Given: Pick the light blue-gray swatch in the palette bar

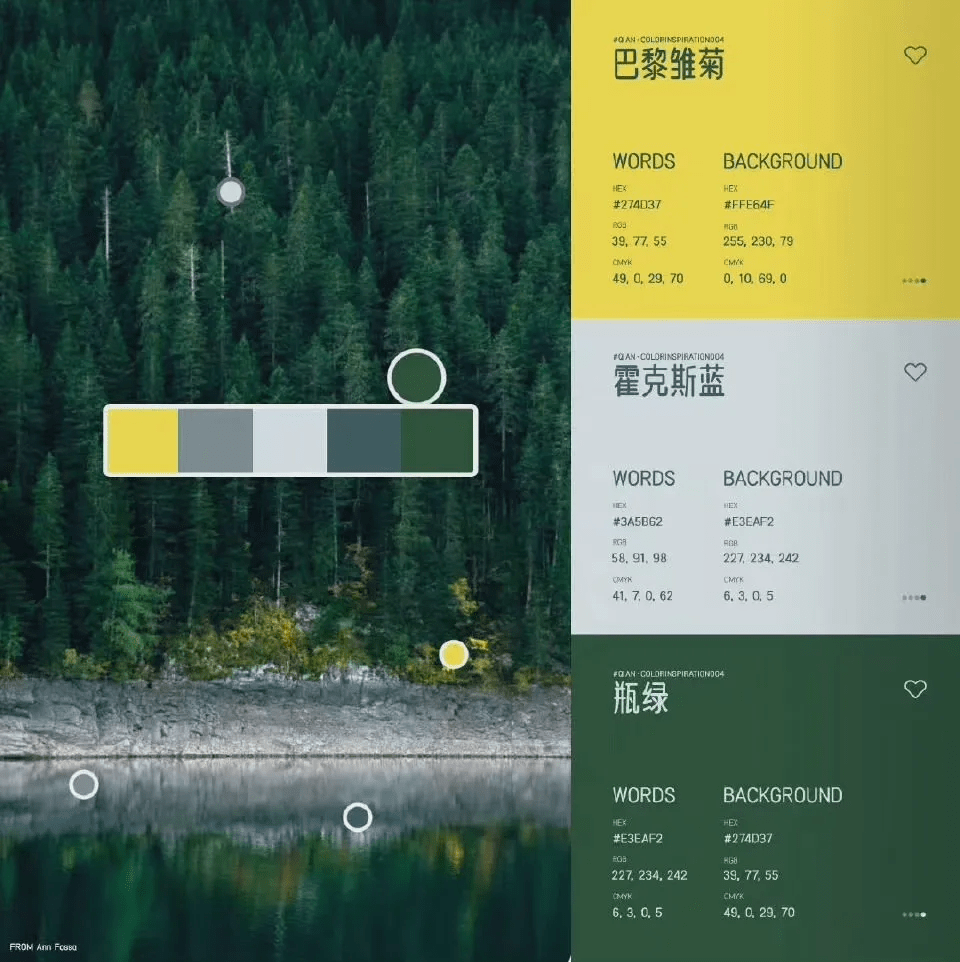Looking at the screenshot, I should 290,441.
